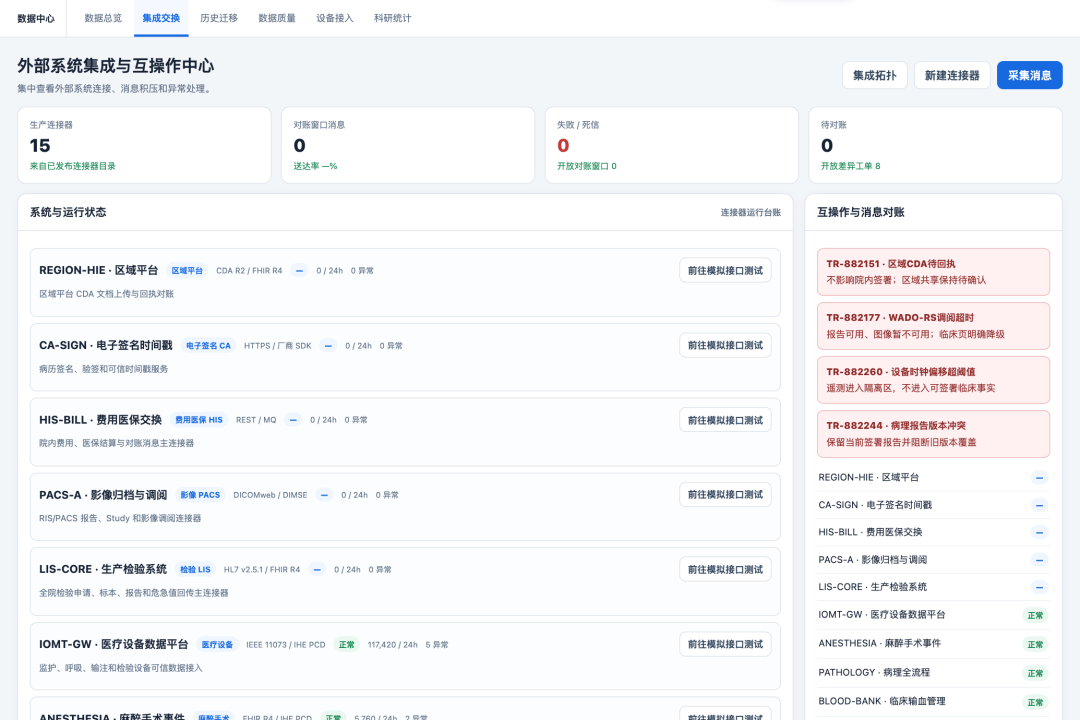The width and height of the screenshot is (1080, 720).
Task: Open the 科研统计 tab
Action: pyautogui.click(x=393, y=19)
